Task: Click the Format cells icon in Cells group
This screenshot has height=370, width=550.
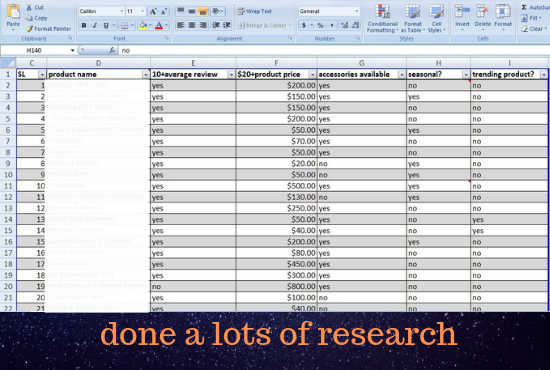Action: click(503, 12)
